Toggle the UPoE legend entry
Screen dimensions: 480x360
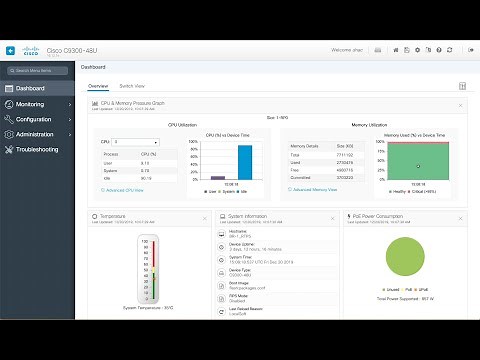(421, 289)
